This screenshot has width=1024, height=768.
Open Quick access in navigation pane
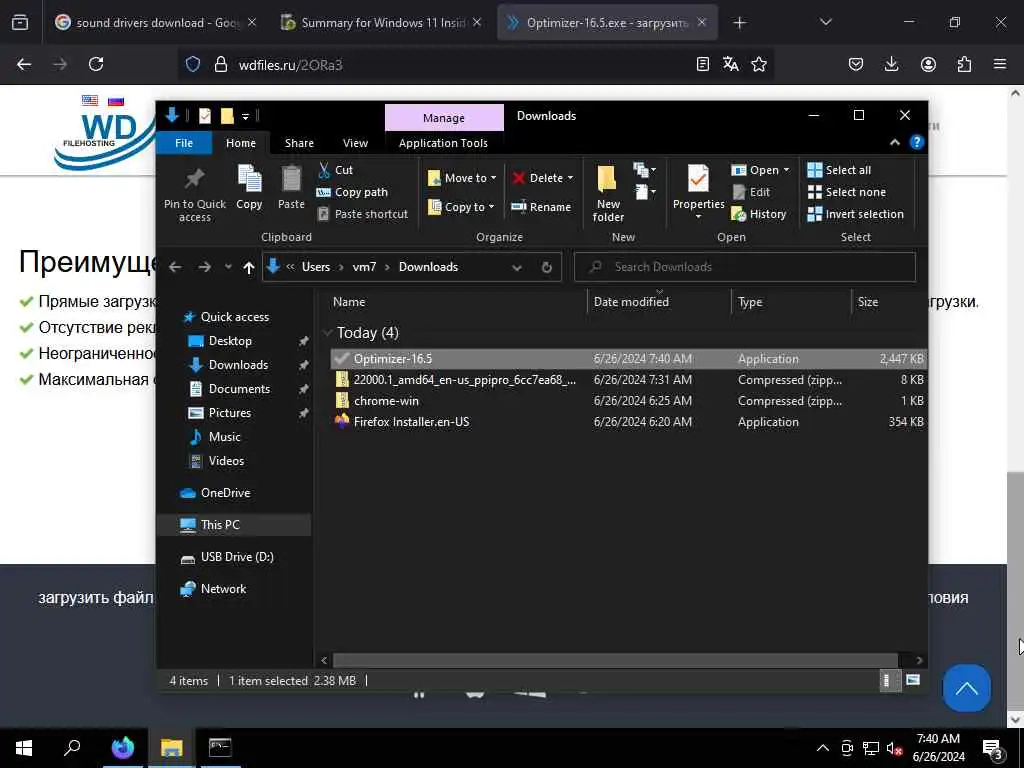226,317
